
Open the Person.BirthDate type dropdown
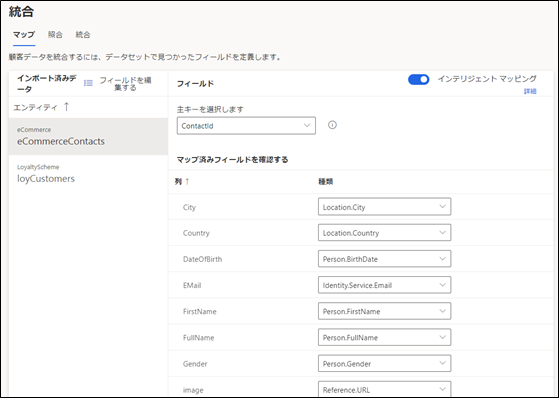click(384, 259)
